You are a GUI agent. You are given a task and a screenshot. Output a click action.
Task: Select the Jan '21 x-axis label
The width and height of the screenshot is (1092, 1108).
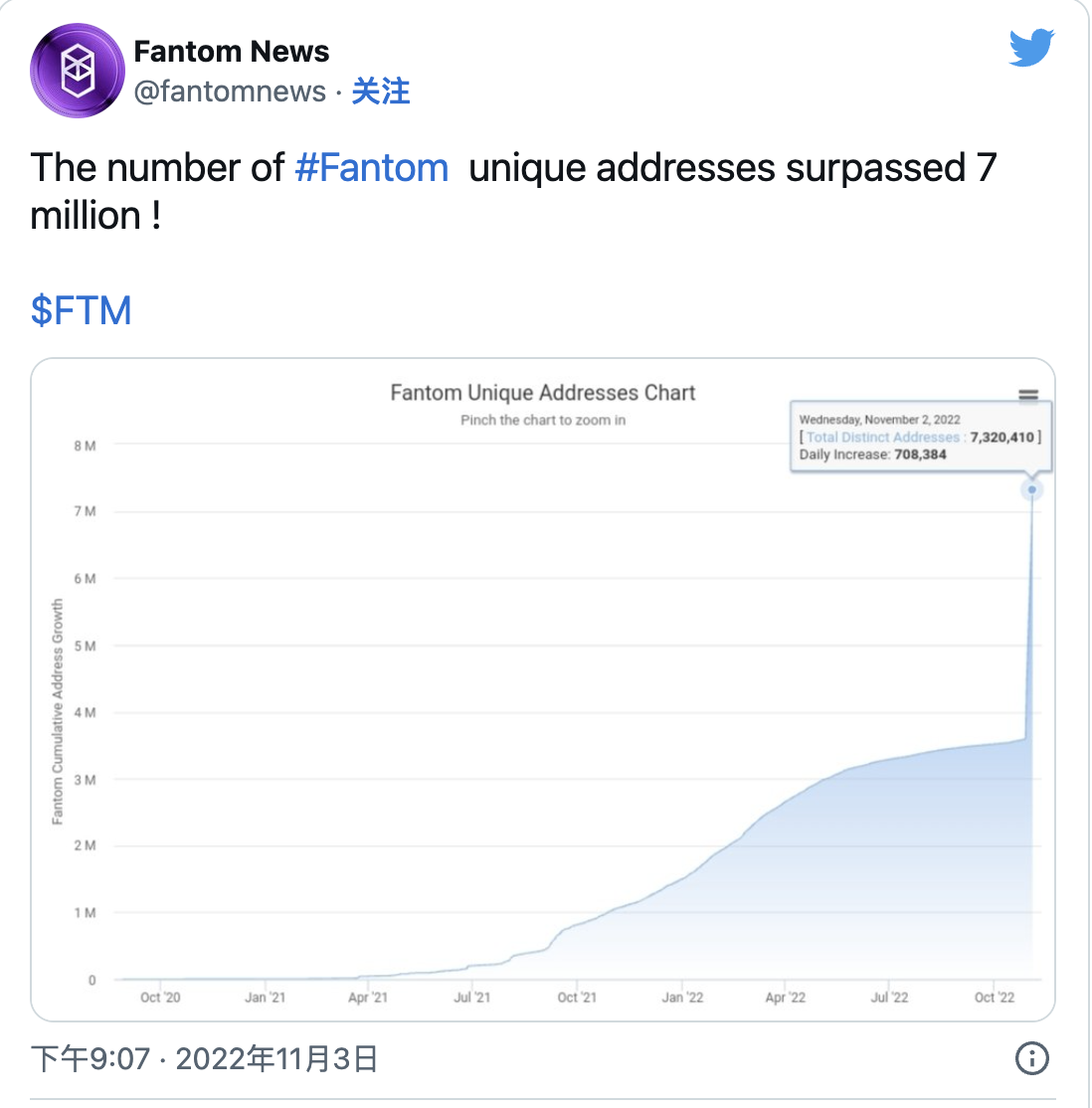[265, 998]
